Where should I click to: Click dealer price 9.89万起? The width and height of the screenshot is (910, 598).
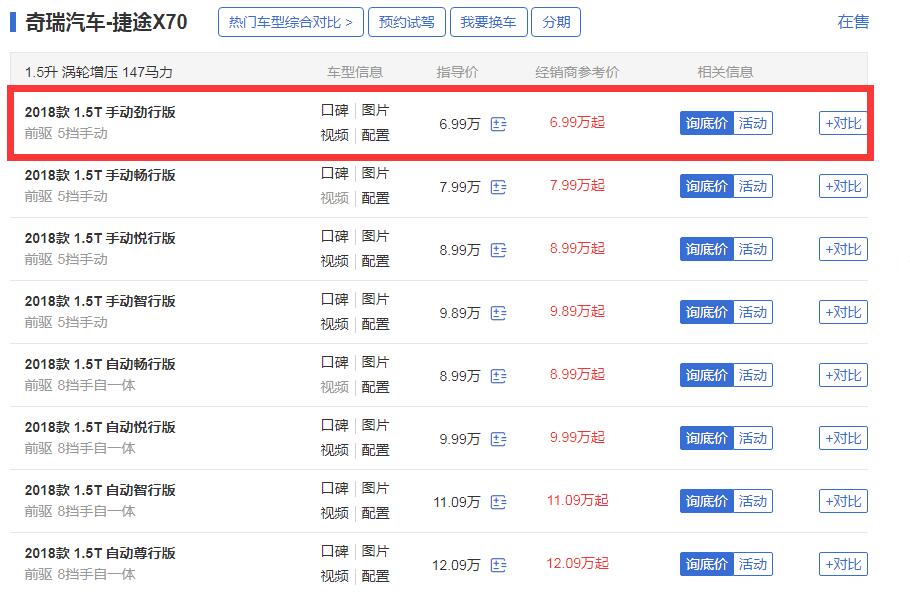(x=577, y=311)
